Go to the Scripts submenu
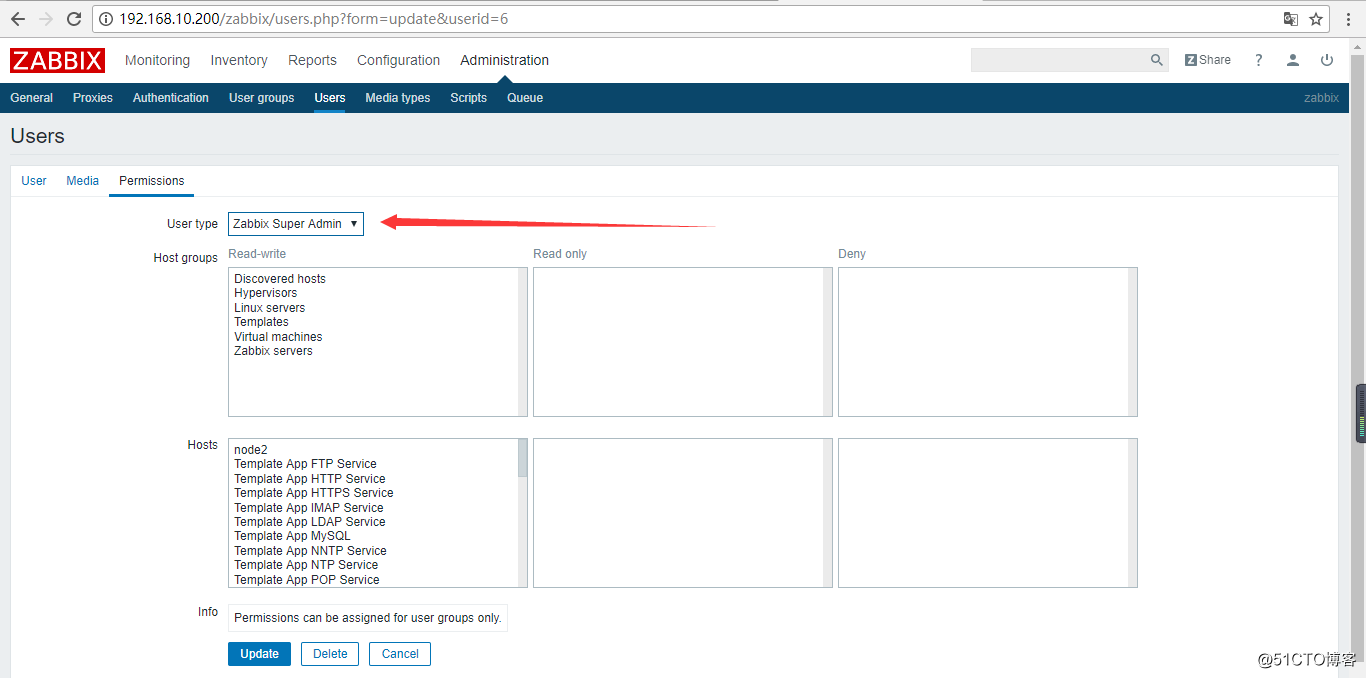Image resolution: width=1366 pixels, height=678 pixels. coord(468,98)
